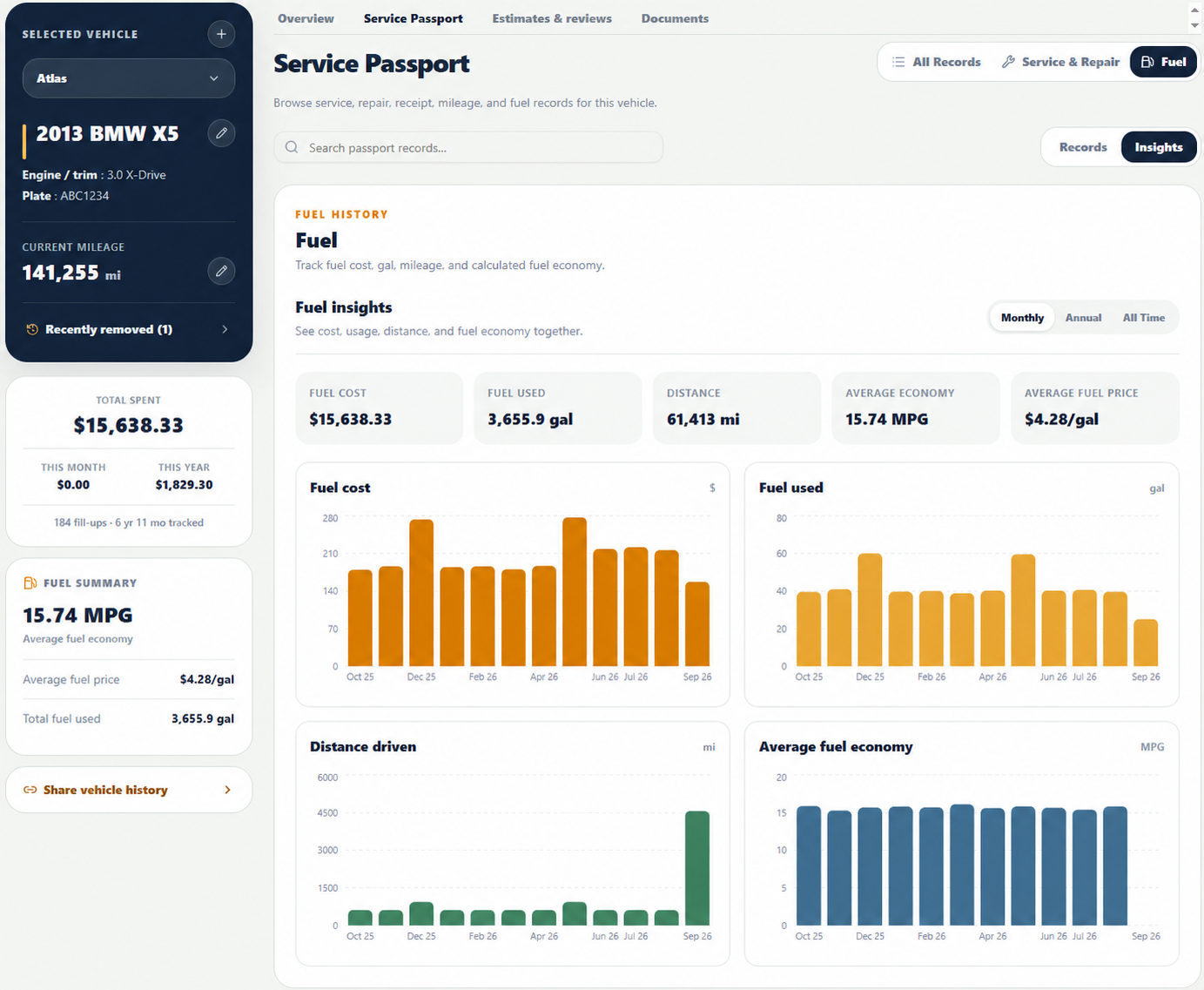Screen dimensions: 1204x990
Task: Select the Fuel filter
Action: pos(1163,62)
